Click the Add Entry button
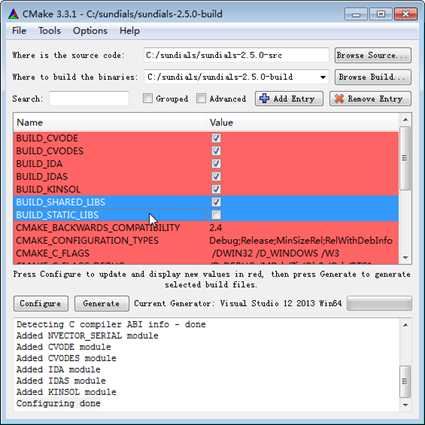Image resolution: width=425 pixels, height=425 pixels. 289,99
